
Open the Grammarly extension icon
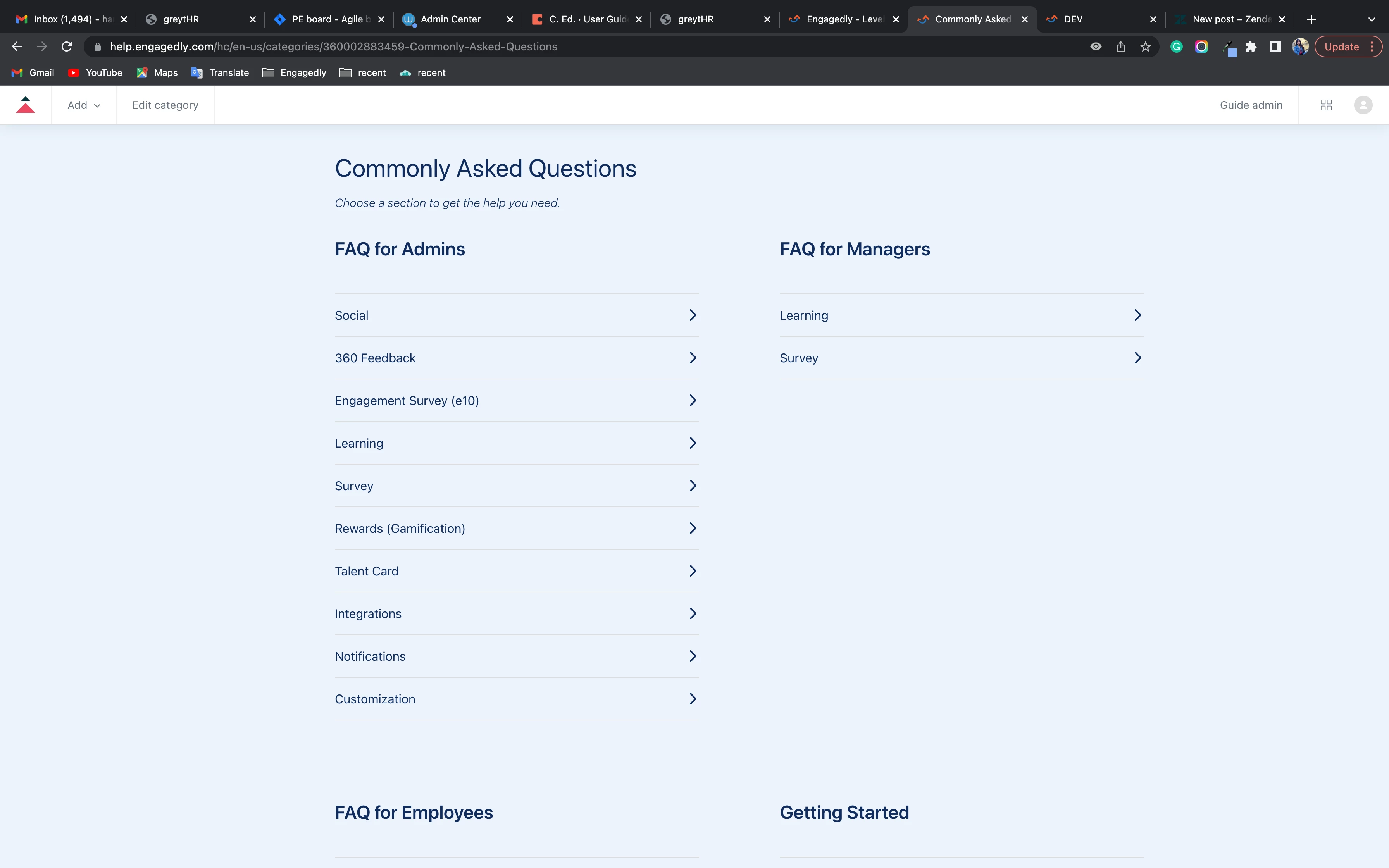[x=1177, y=46]
